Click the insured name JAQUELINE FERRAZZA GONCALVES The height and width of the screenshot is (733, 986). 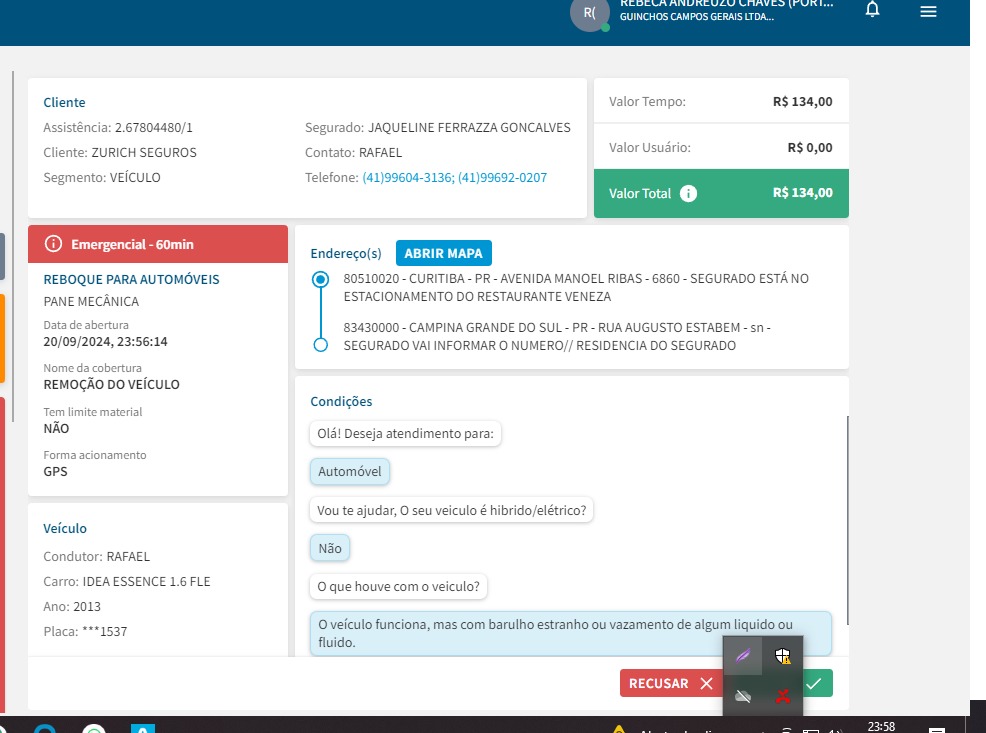pos(469,128)
